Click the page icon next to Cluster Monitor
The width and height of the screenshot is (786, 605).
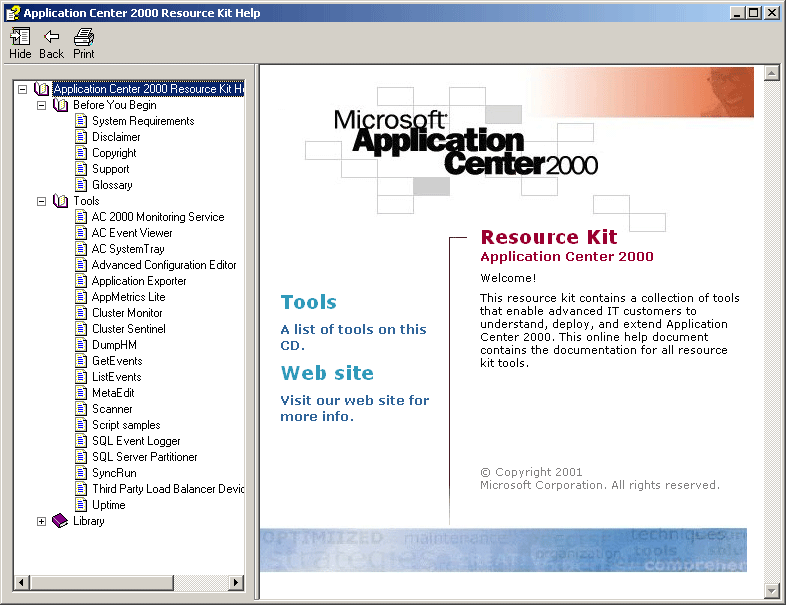coord(81,313)
